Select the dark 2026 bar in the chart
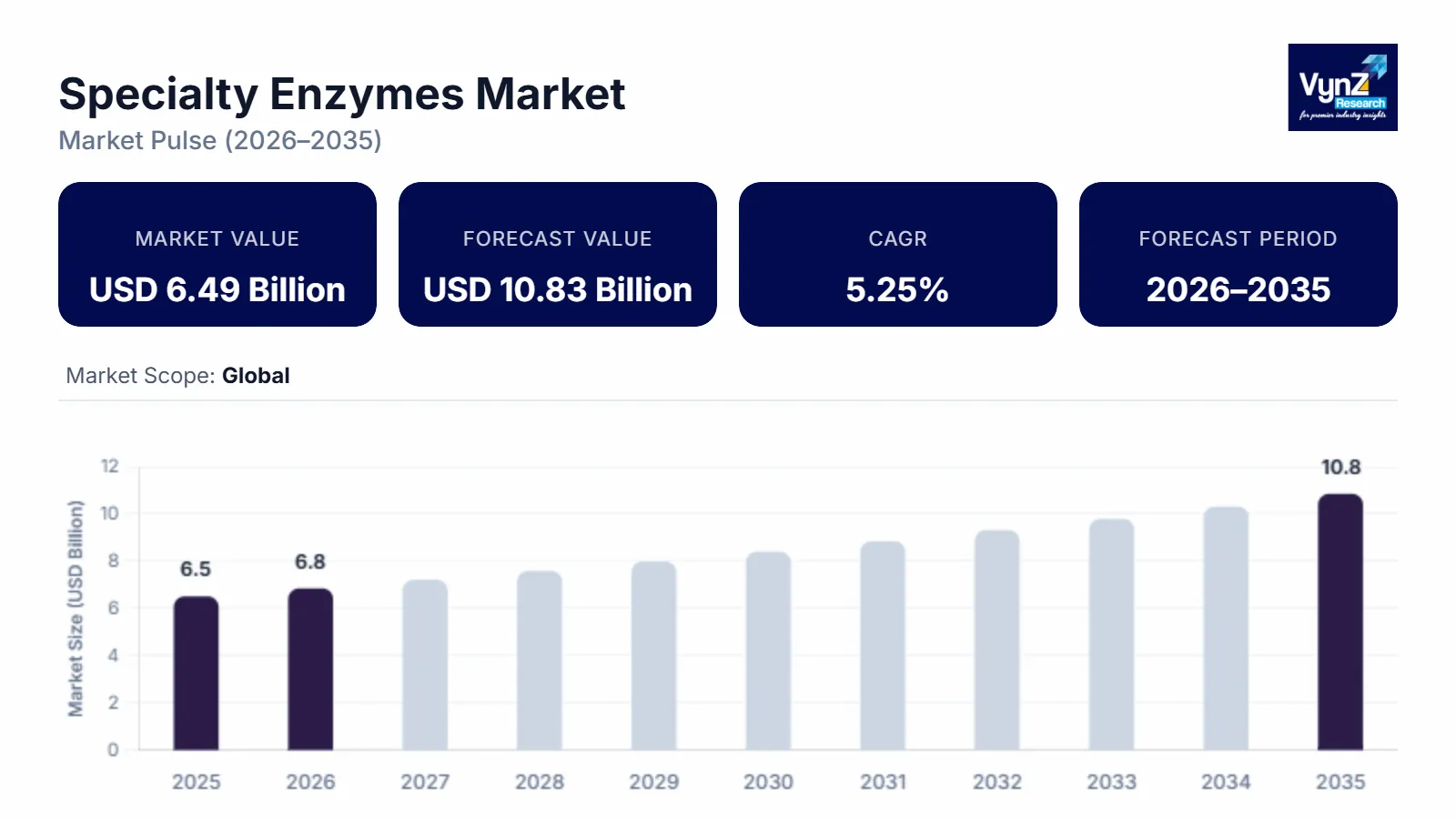This screenshot has width=1456, height=819. 310,670
